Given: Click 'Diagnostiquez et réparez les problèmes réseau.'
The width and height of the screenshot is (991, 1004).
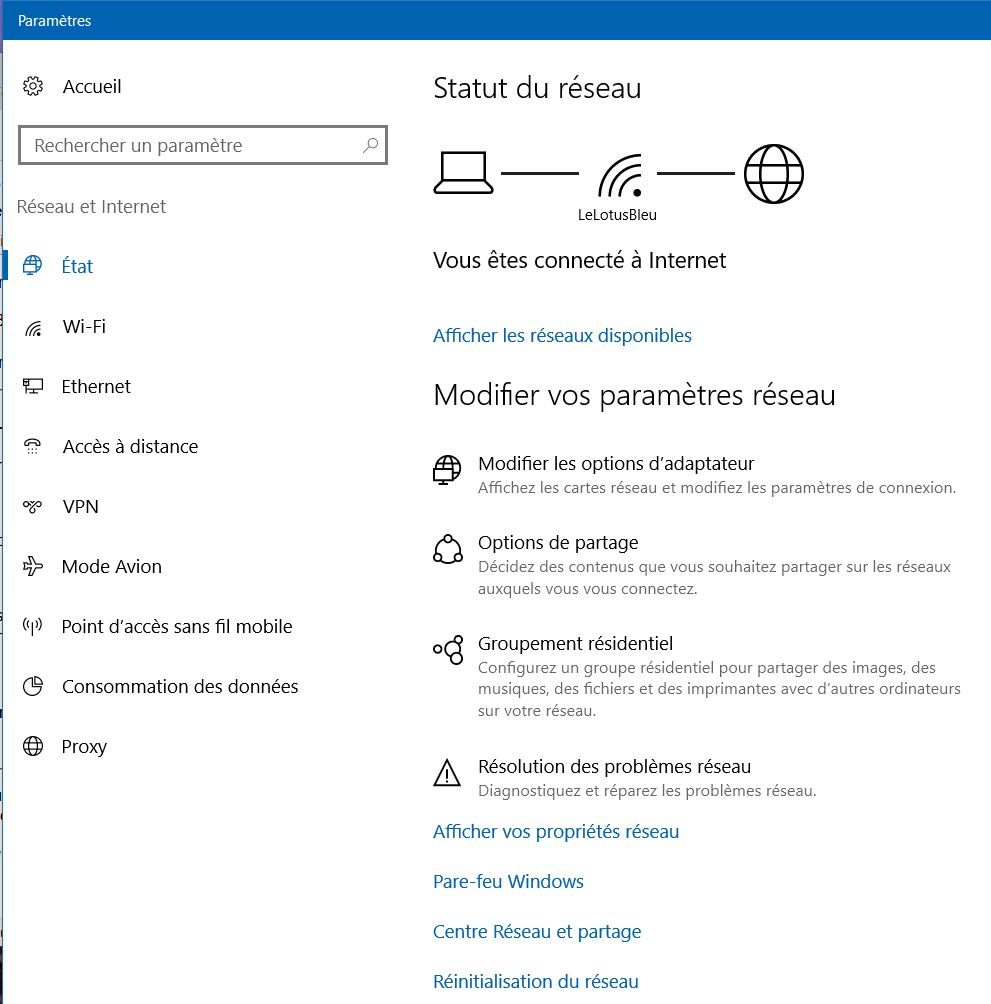Looking at the screenshot, I should pyautogui.click(x=647, y=791).
